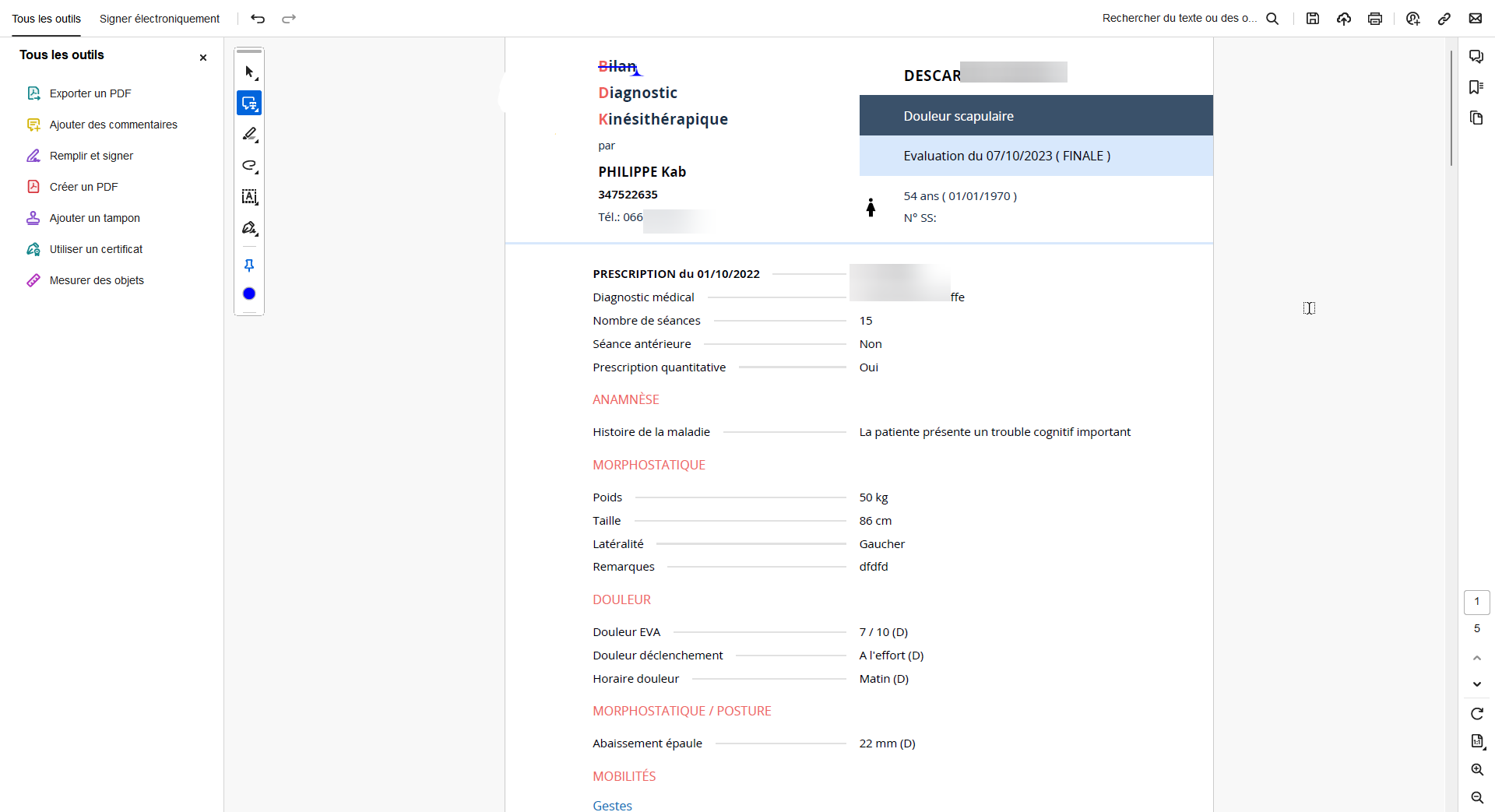Image resolution: width=1495 pixels, height=812 pixels.
Task: Click the DOULEUR section heading
Action: (x=621, y=599)
